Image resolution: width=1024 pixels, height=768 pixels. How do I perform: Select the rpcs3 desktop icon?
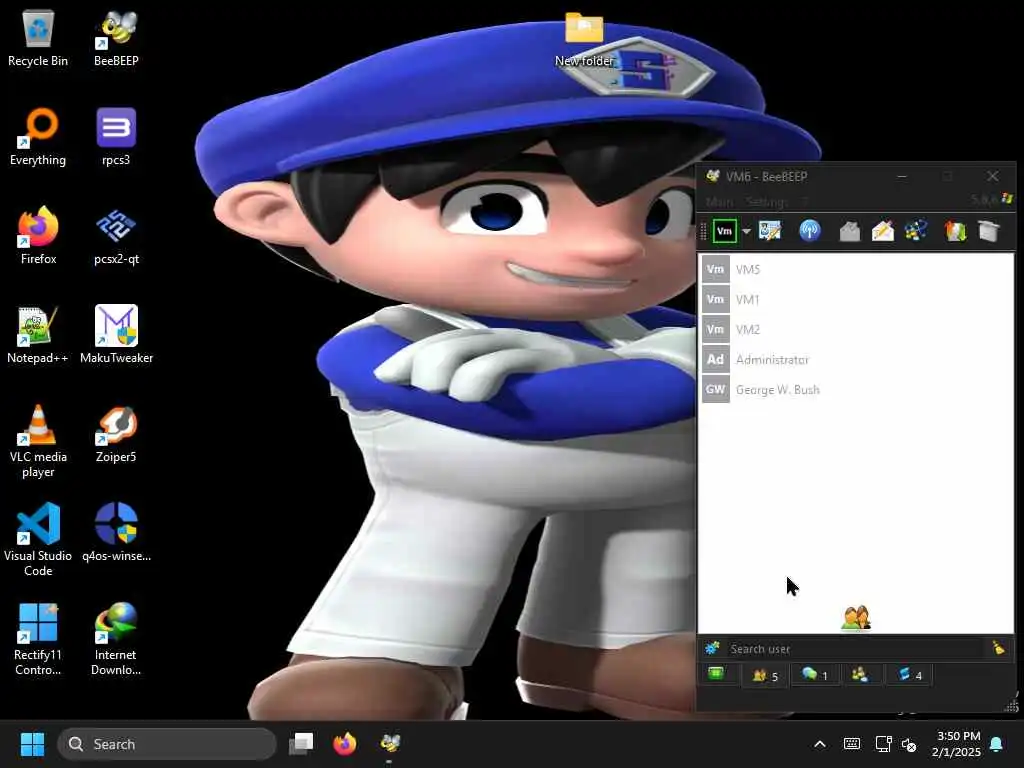point(116,137)
